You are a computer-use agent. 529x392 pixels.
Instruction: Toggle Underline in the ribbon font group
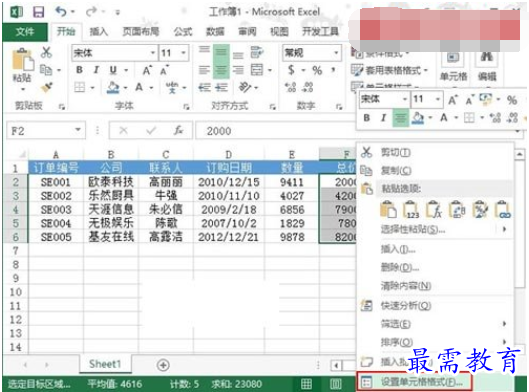coord(113,70)
